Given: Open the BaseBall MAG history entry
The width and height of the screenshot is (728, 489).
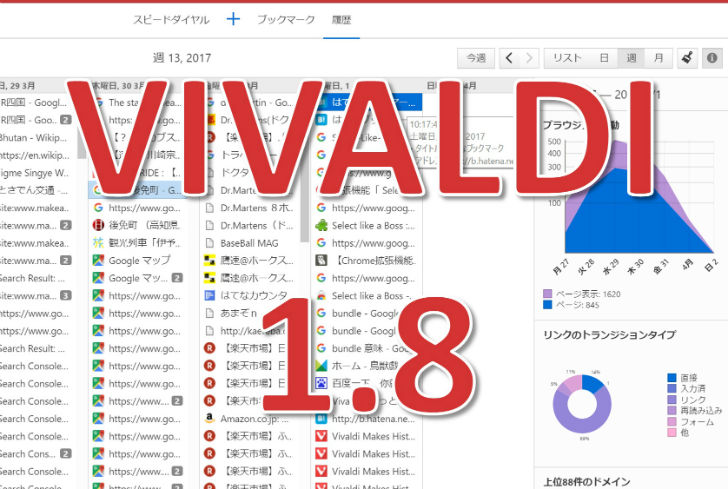Looking at the screenshot, I should pos(251,243).
